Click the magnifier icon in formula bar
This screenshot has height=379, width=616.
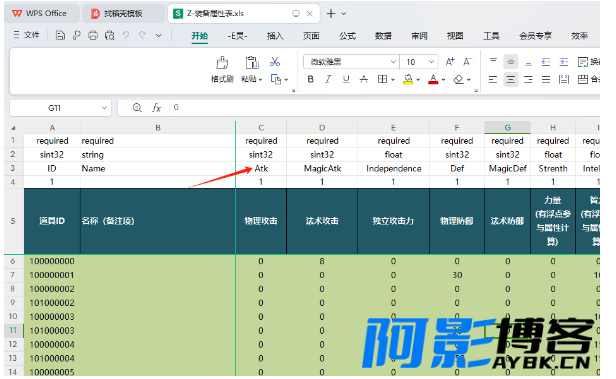(137, 107)
